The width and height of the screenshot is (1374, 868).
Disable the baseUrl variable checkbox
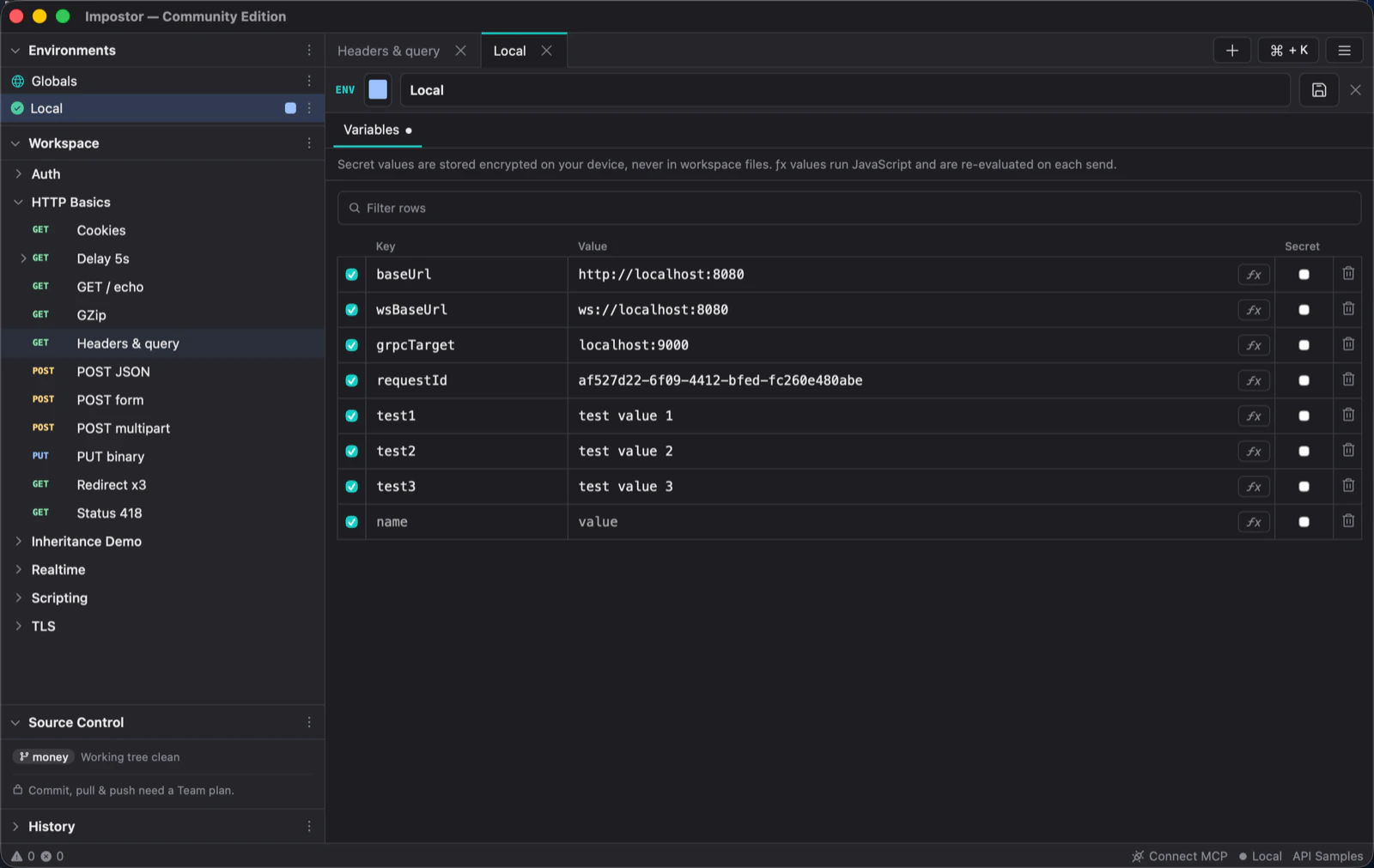tap(351, 275)
